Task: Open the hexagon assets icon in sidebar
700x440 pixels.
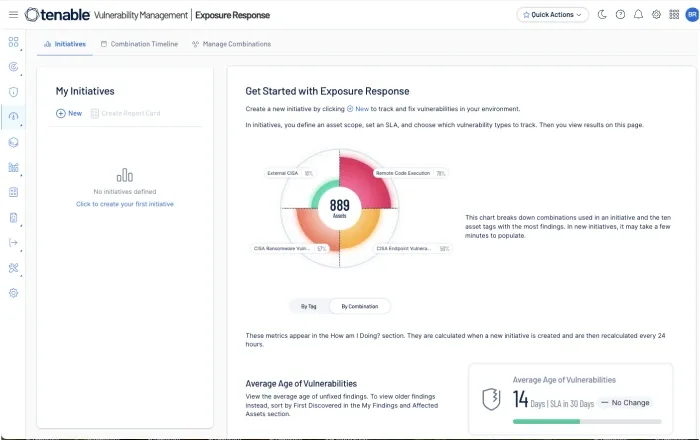Action: point(13,142)
